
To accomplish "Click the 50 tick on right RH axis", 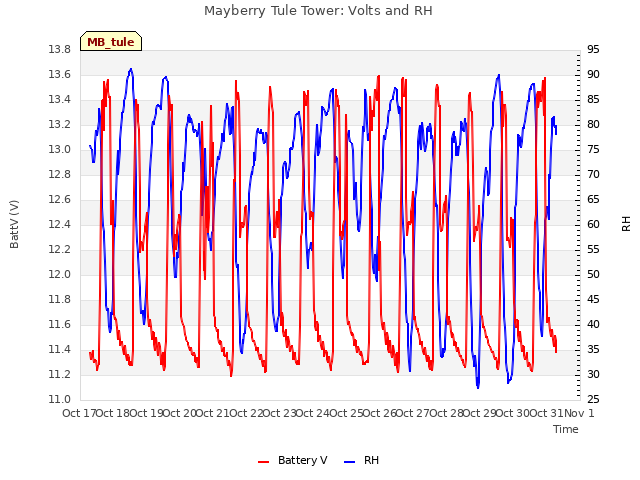I will 593,274.
